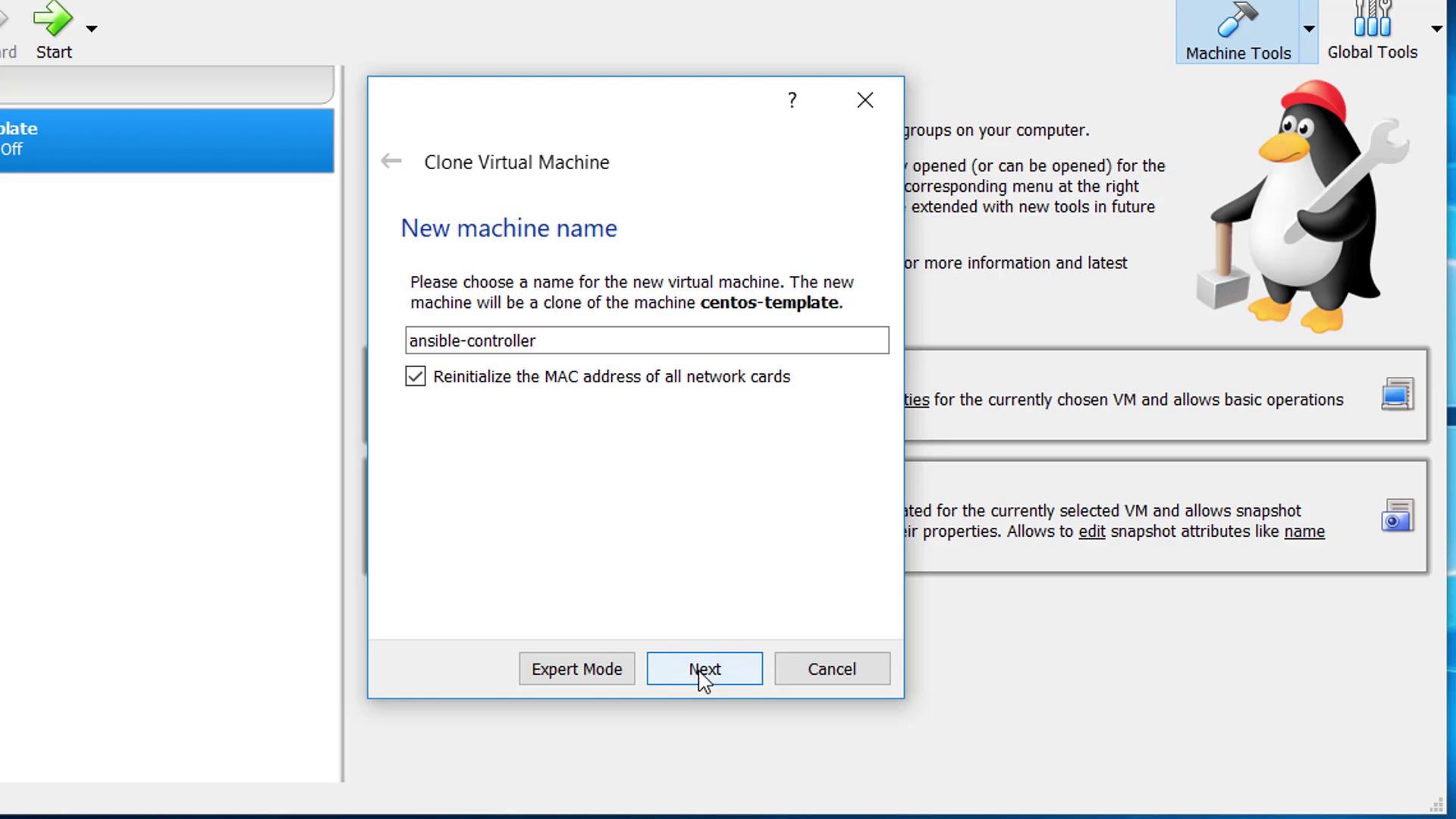Click the 'name' underlined link
Viewport: 1456px width, 819px height.
[x=1304, y=532]
